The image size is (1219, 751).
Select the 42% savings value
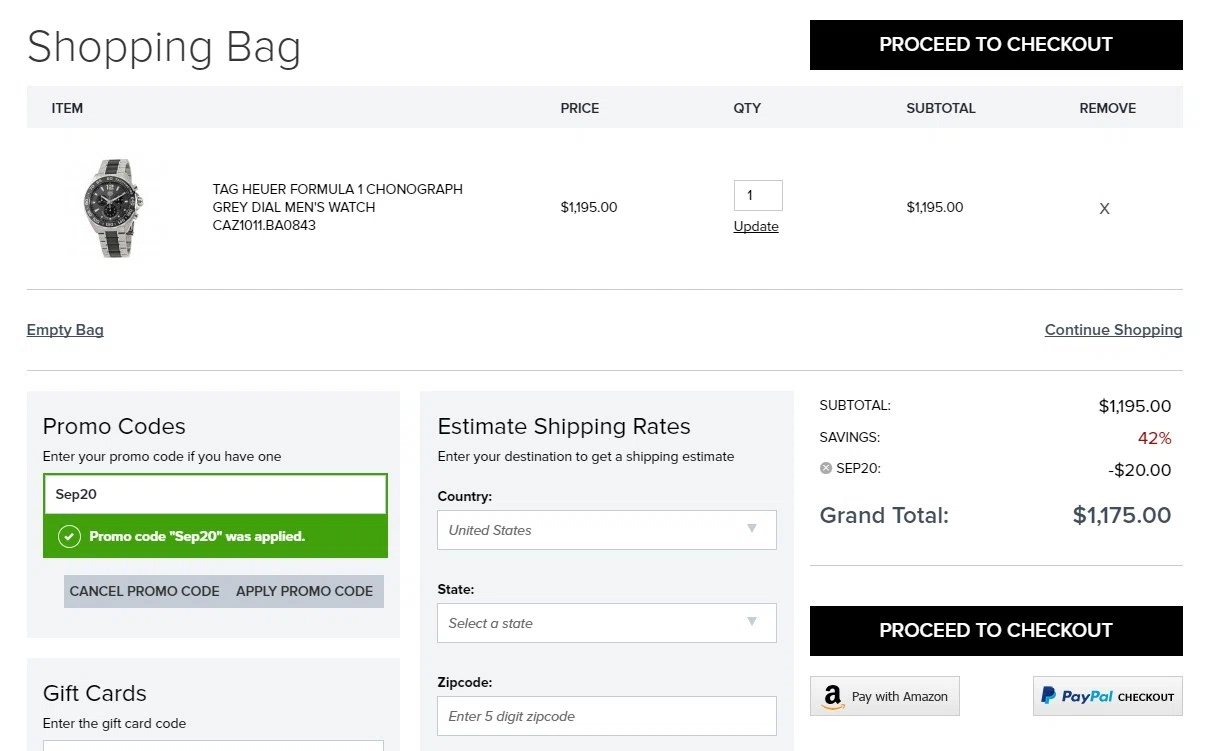1155,438
